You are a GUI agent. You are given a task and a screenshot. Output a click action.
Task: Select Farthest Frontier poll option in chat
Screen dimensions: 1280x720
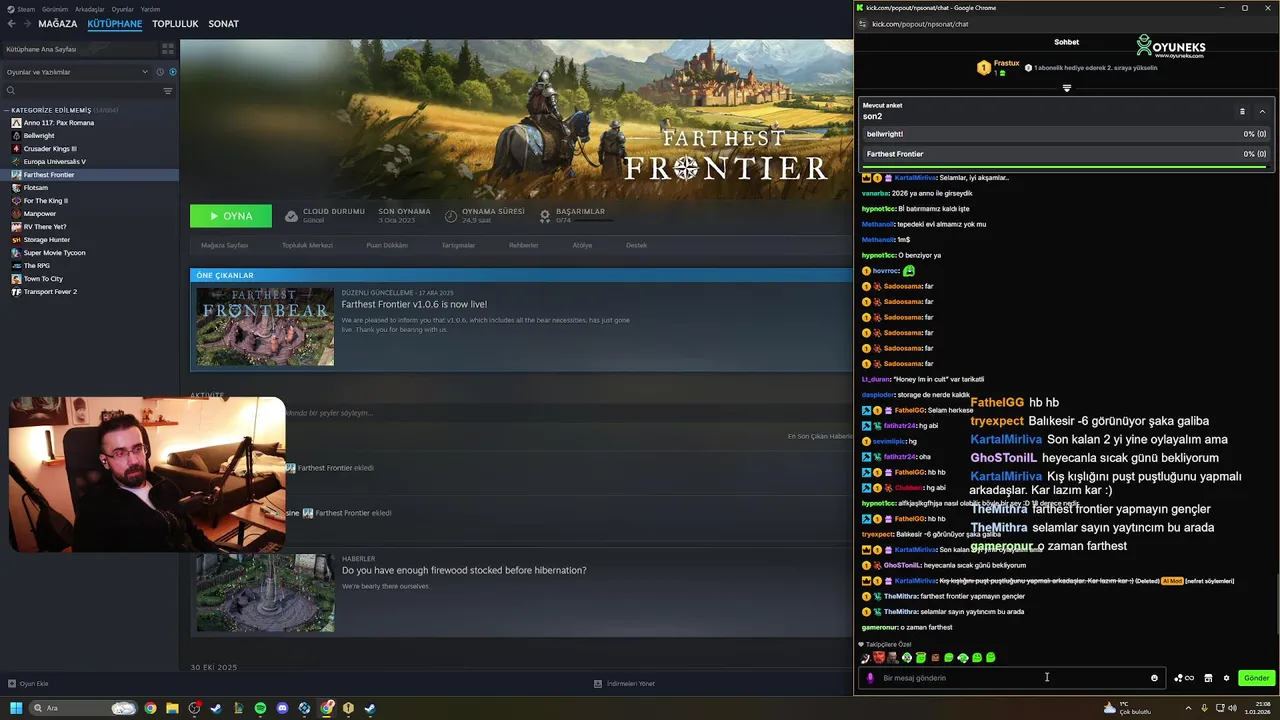point(1066,154)
